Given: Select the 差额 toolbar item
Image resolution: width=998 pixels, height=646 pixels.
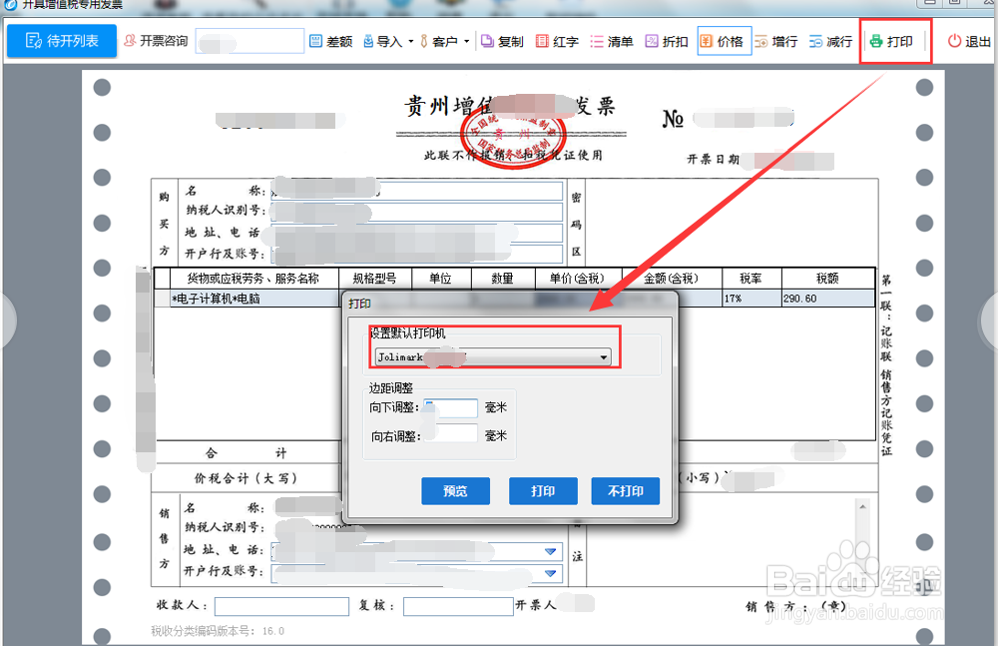Looking at the screenshot, I should [331, 41].
